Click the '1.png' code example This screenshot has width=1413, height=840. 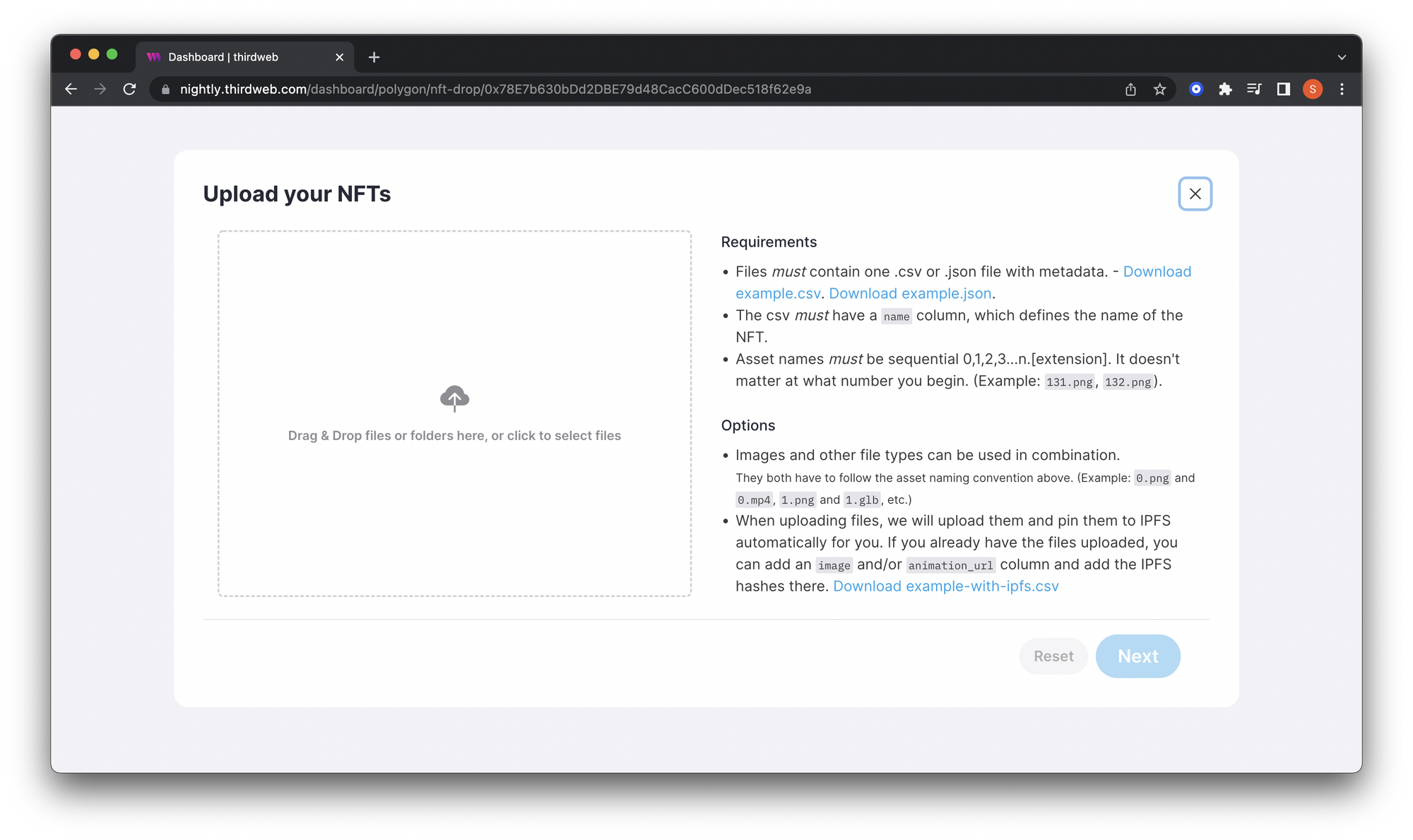point(798,500)
